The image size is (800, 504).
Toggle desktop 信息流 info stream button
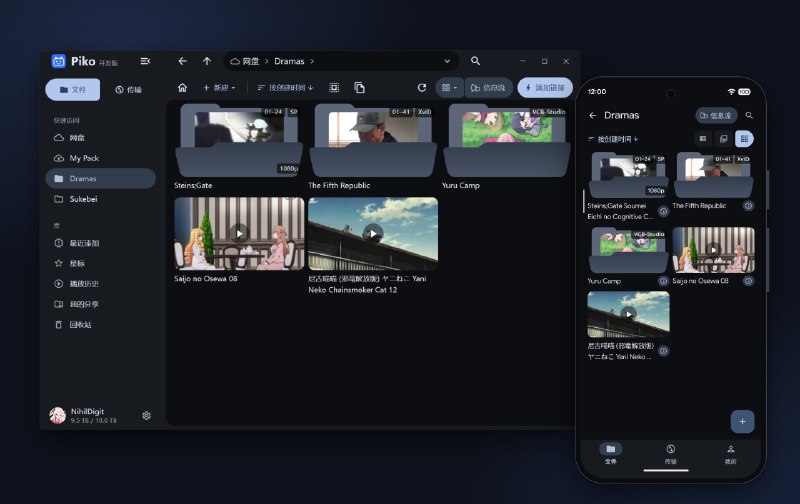pos(488,88)
